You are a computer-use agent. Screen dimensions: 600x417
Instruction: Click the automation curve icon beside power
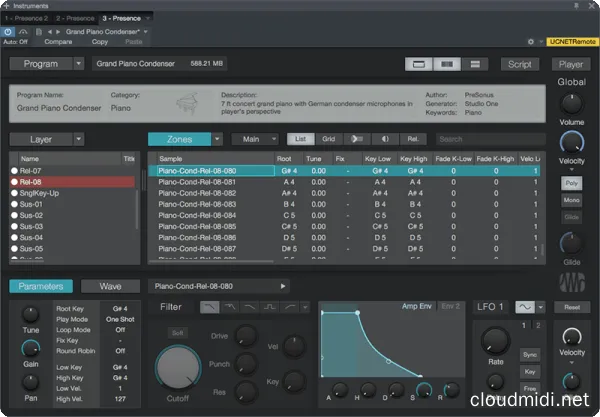click(23, 32)
